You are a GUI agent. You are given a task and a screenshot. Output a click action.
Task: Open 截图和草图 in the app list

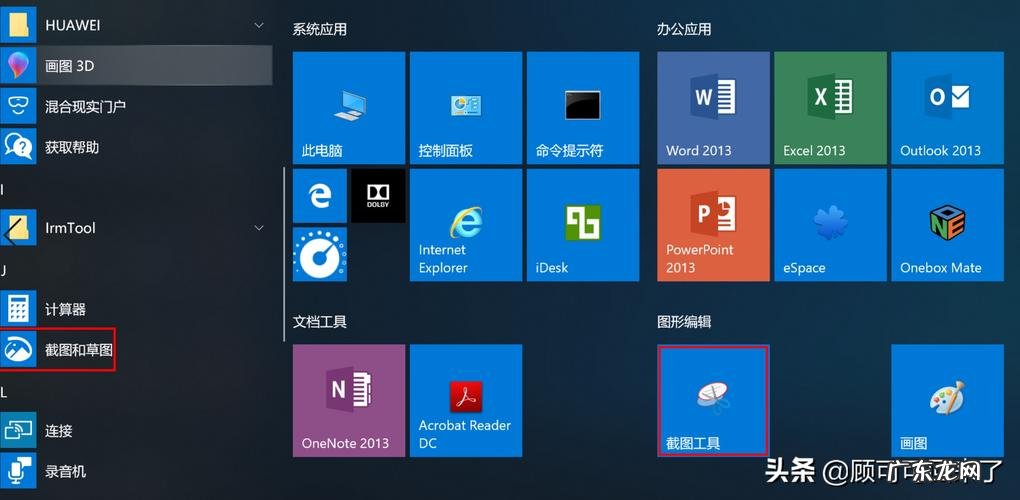[x=136, y=350]
